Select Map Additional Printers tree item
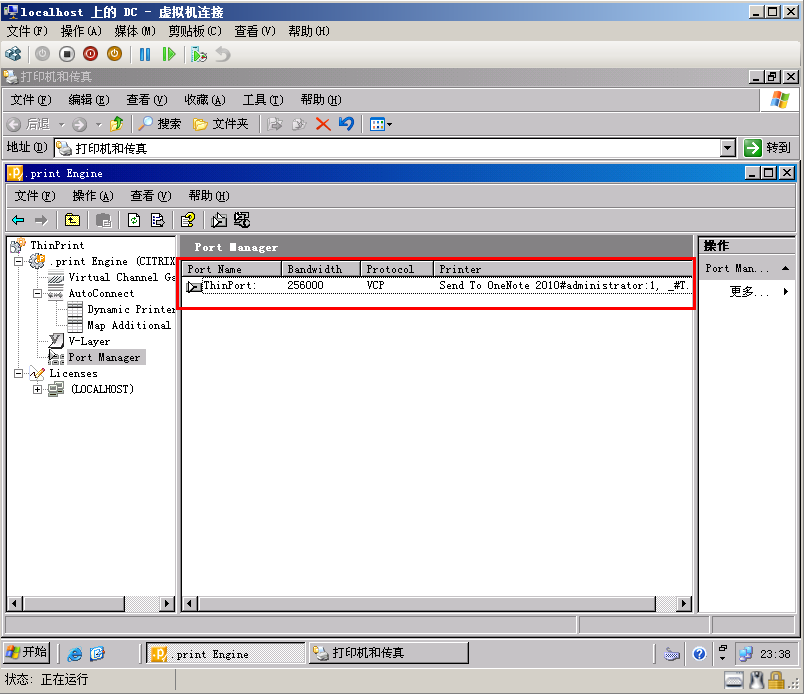804x694 pixels. (129, 325)
